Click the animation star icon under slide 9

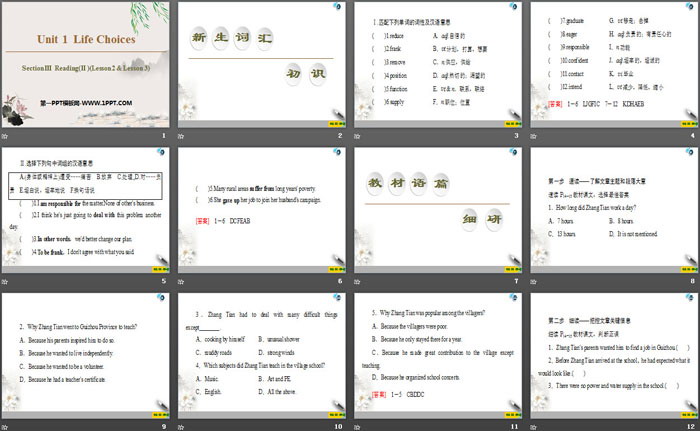click(5, 427)
